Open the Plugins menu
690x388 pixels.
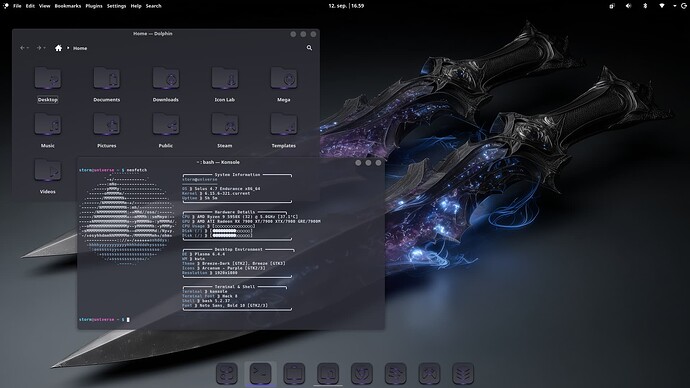[94, 6]
